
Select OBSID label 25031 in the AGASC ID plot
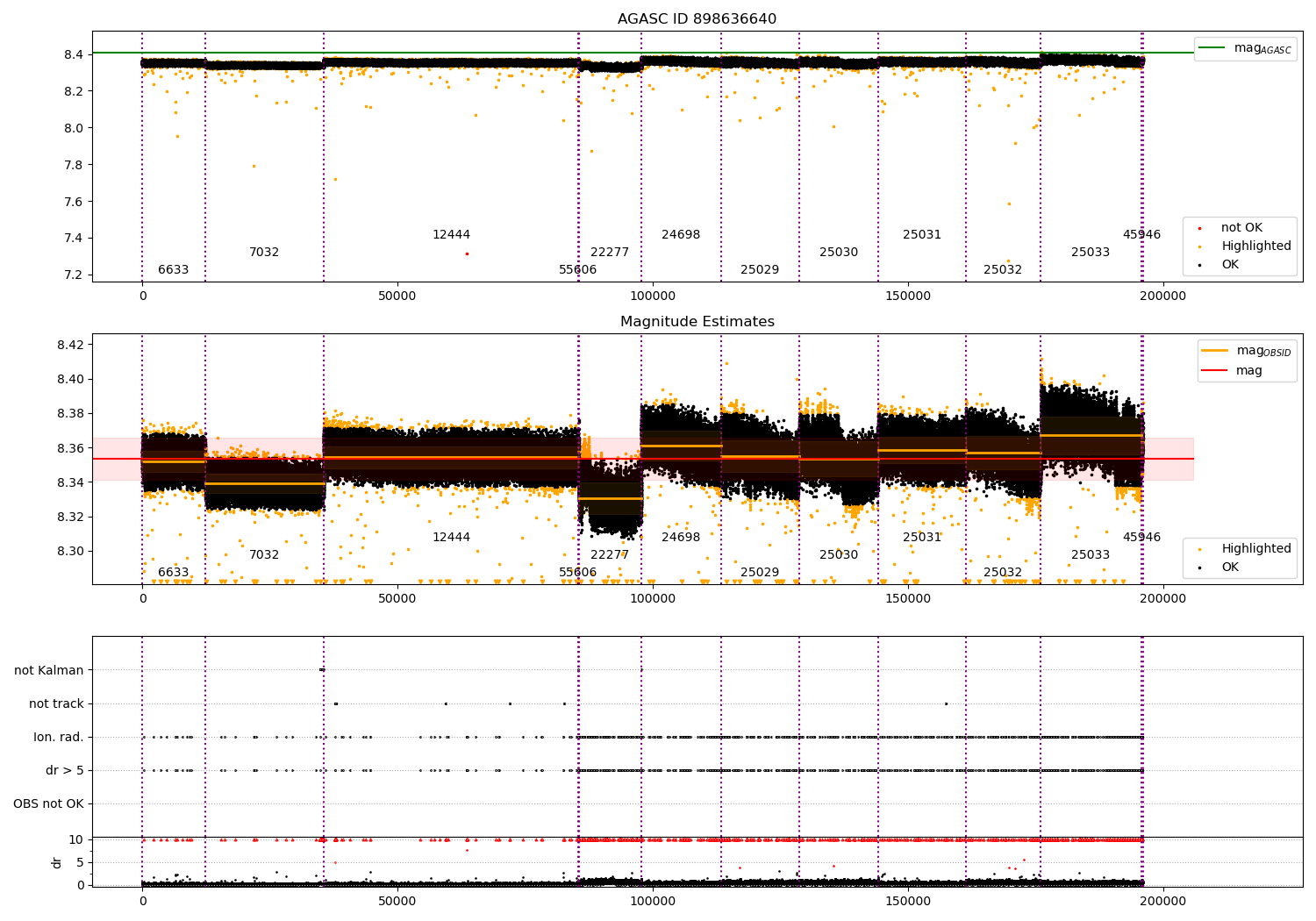pos(922,235)
